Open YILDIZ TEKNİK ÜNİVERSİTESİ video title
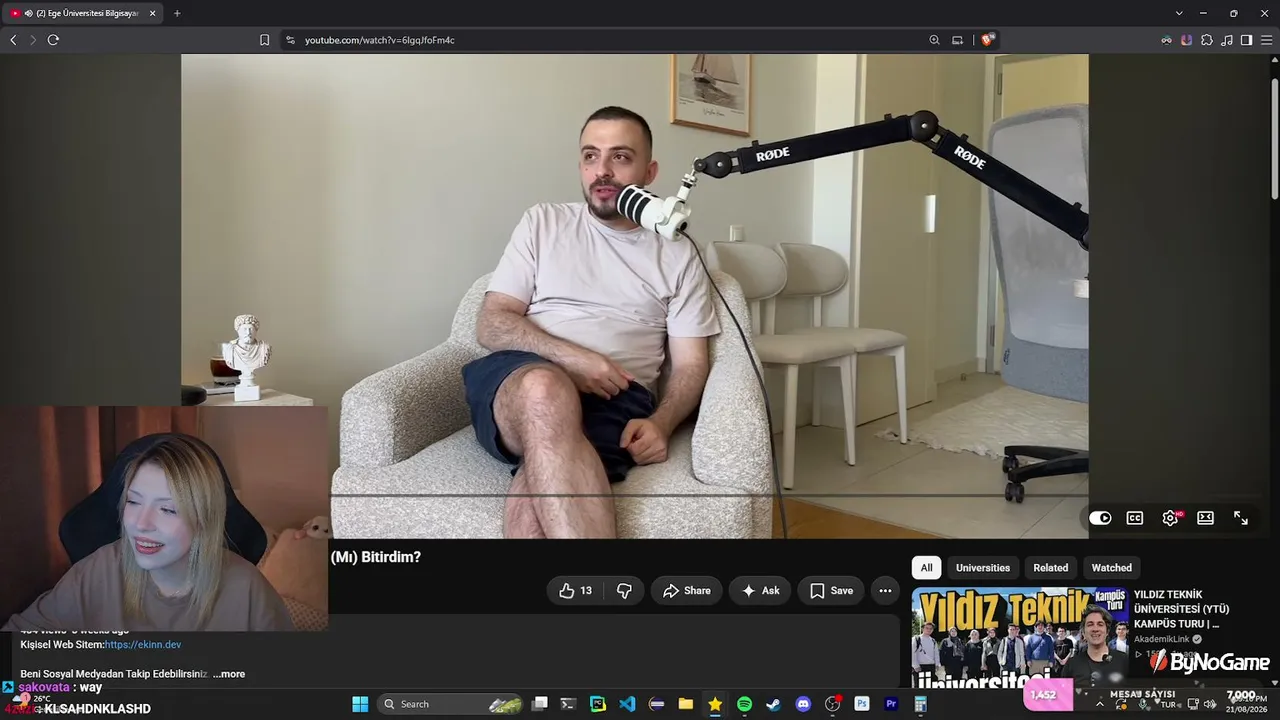Viewport: 1280px width, 720px height. coord(1182,609)
